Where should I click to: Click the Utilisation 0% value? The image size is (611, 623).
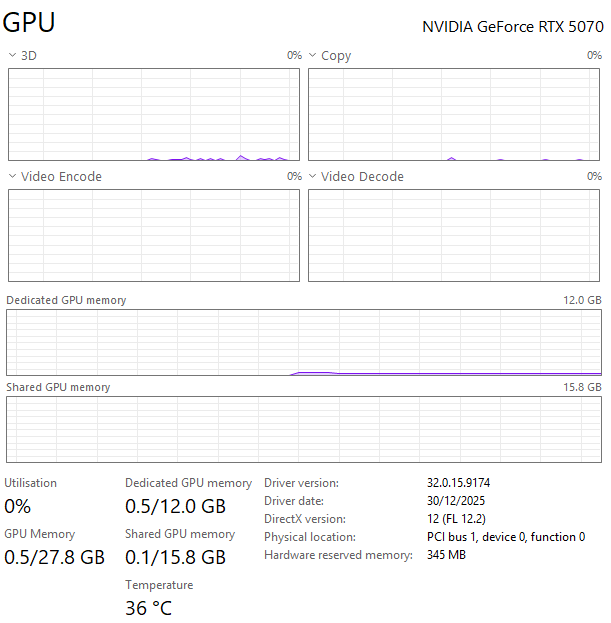click(18, 506)
